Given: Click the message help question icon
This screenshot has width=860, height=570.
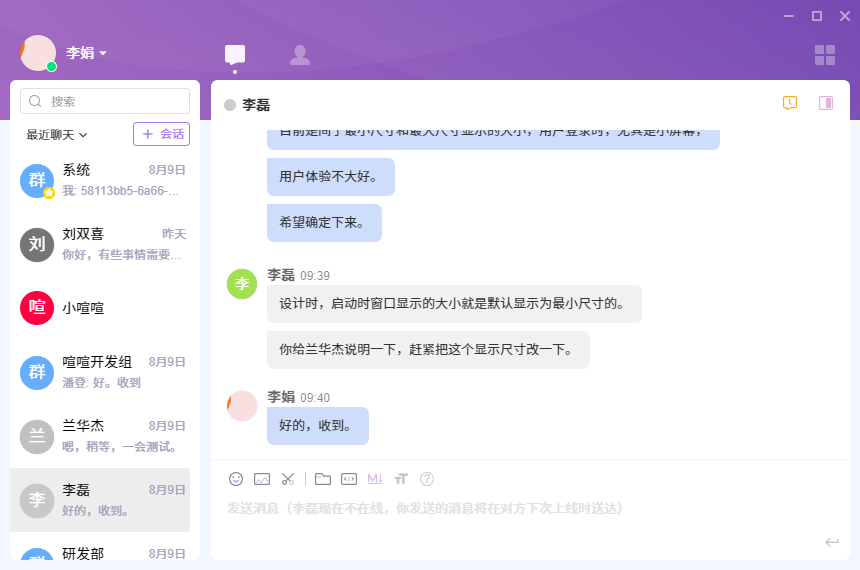Looking at the screenshot, I should point(427,479).
